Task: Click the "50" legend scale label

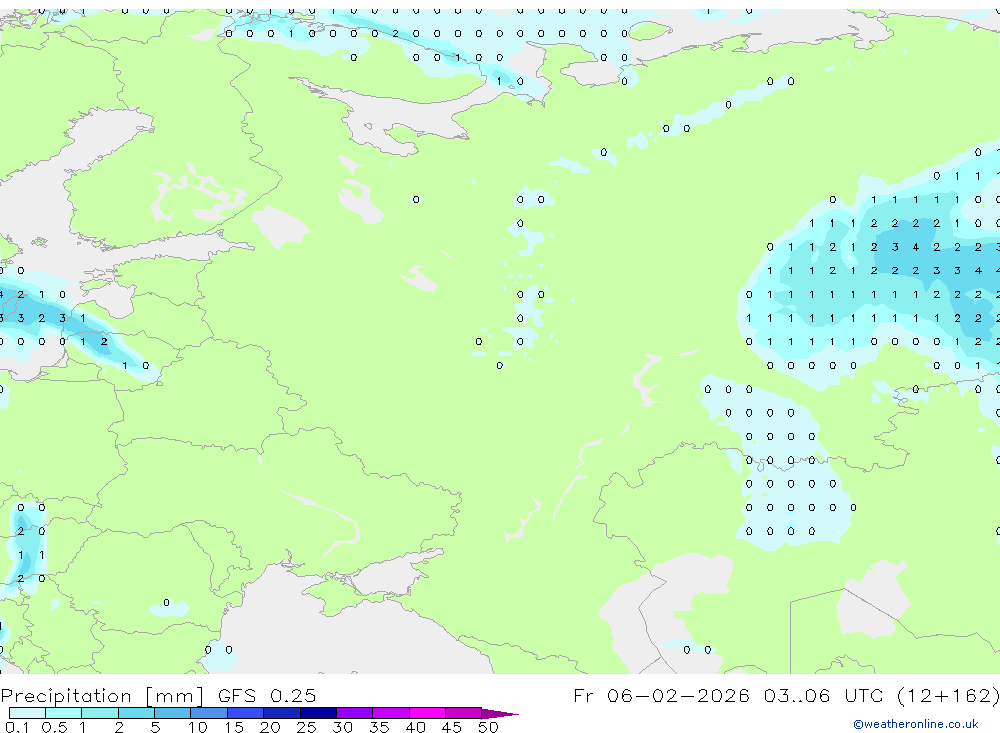Action: tap(489, 727)
